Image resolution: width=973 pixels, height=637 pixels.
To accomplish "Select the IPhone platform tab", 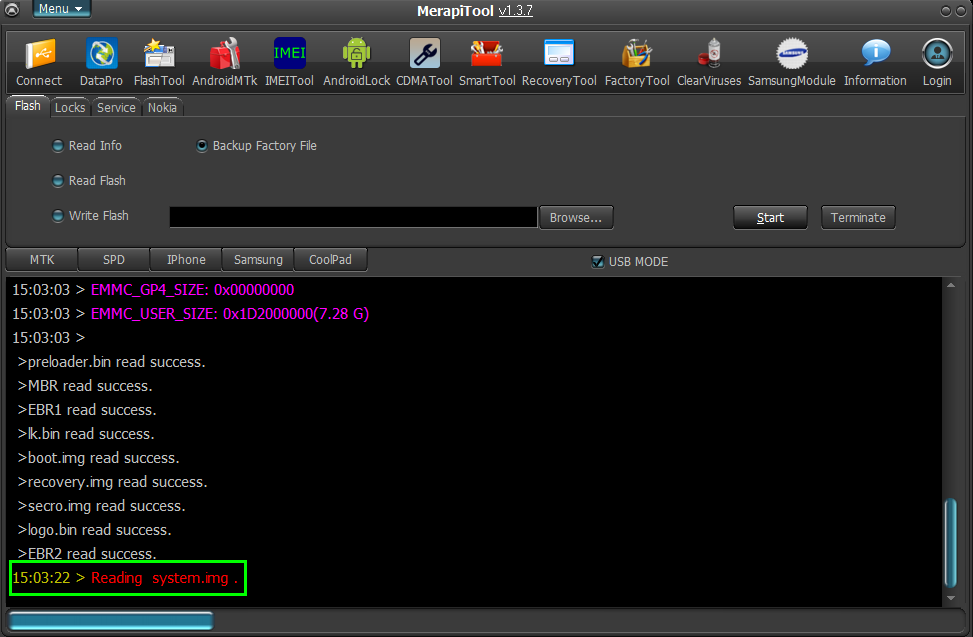I will (186, 260).
